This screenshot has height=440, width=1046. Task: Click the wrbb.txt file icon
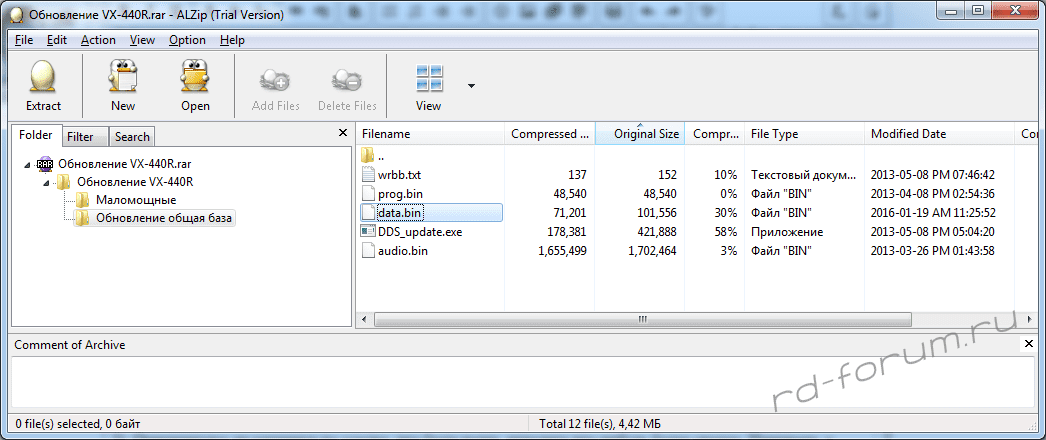pos(367,174)
